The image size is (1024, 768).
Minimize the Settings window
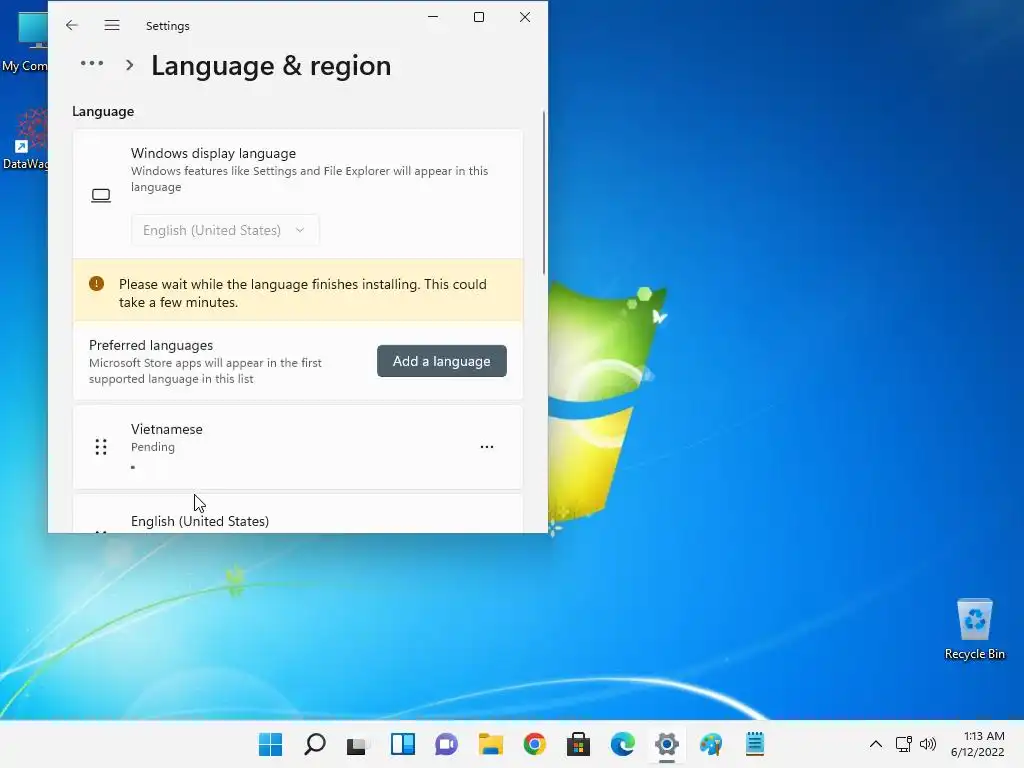coord(433,17)
